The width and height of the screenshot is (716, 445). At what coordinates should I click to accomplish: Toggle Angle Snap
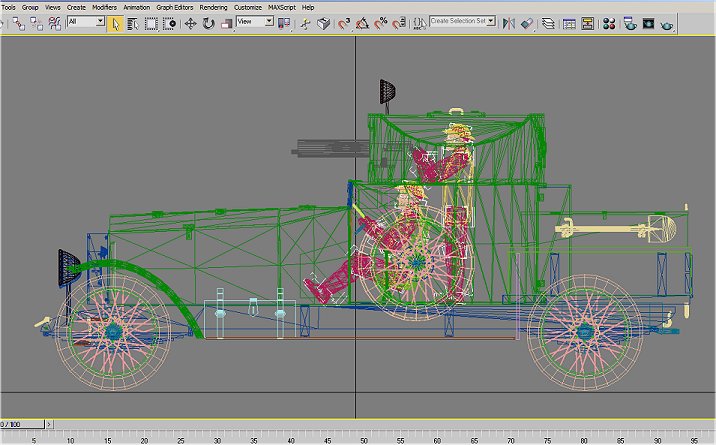pos(363,23)
